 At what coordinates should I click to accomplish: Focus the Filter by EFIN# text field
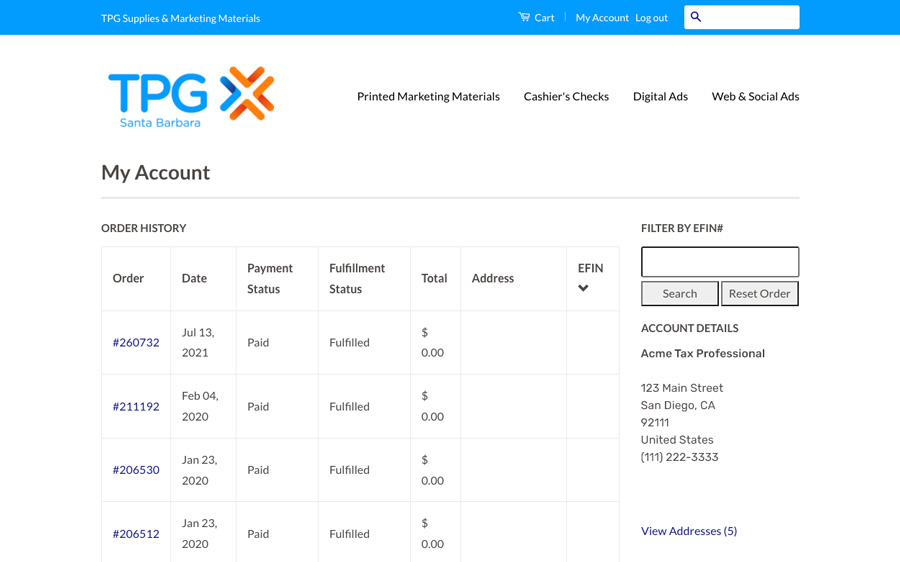click(720, 262)
